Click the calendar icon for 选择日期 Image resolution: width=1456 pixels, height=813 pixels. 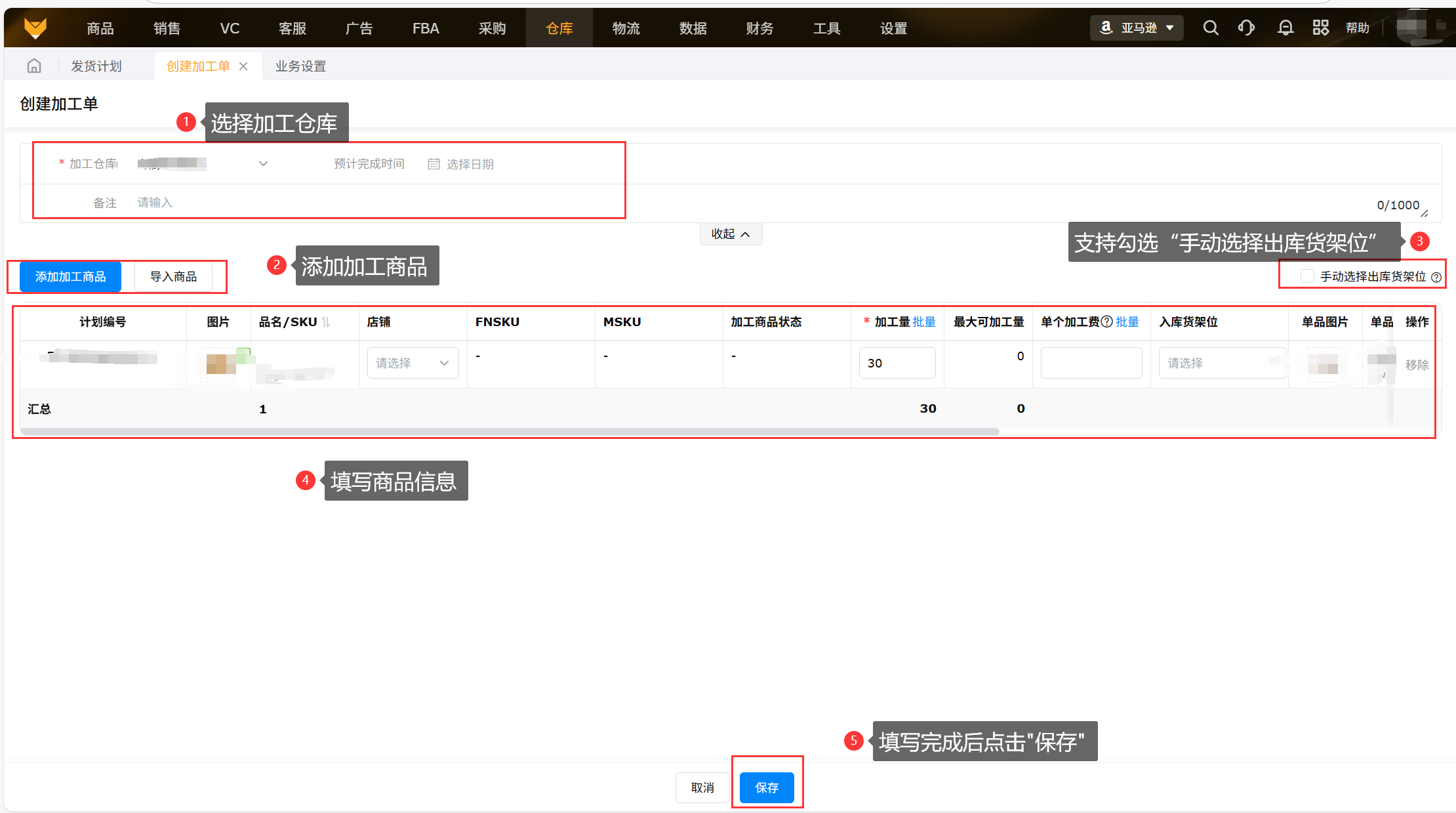click(434, 164)
